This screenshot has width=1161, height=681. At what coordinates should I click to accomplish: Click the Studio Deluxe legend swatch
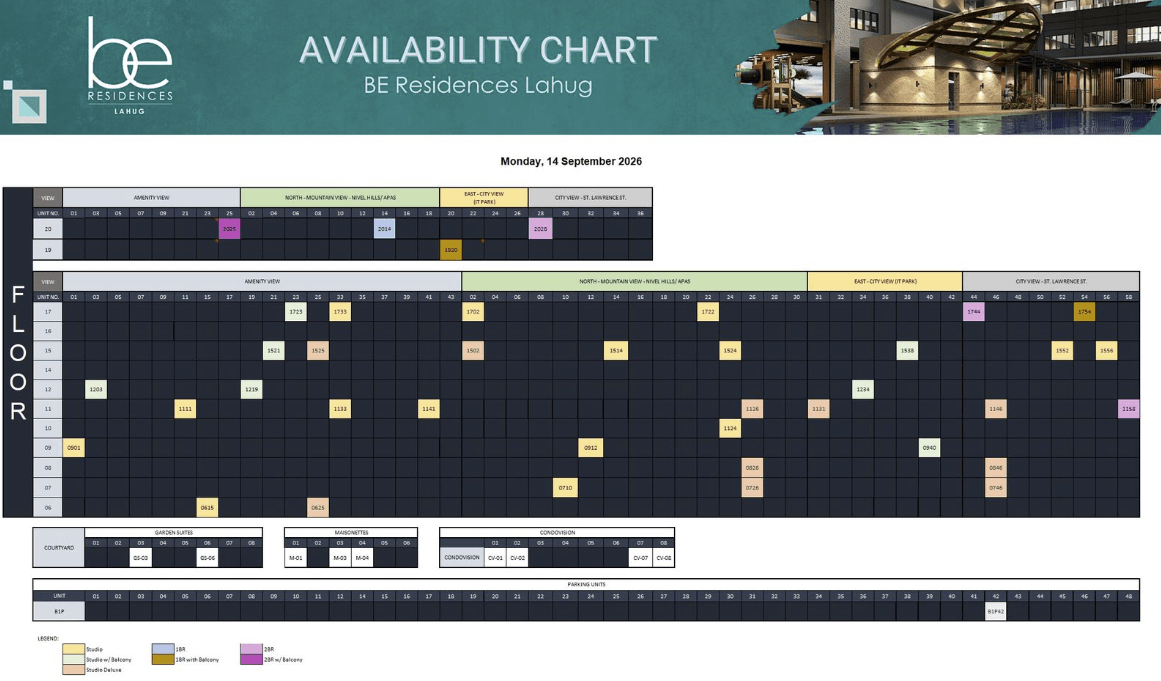73,669
